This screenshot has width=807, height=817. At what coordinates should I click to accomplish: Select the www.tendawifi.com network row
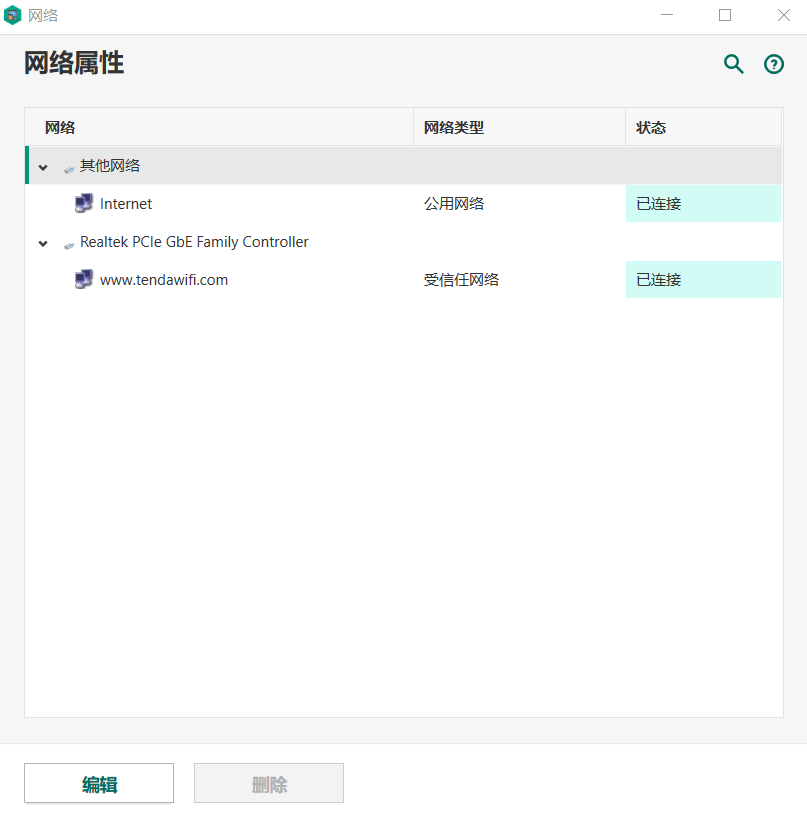tap(404, 280)
